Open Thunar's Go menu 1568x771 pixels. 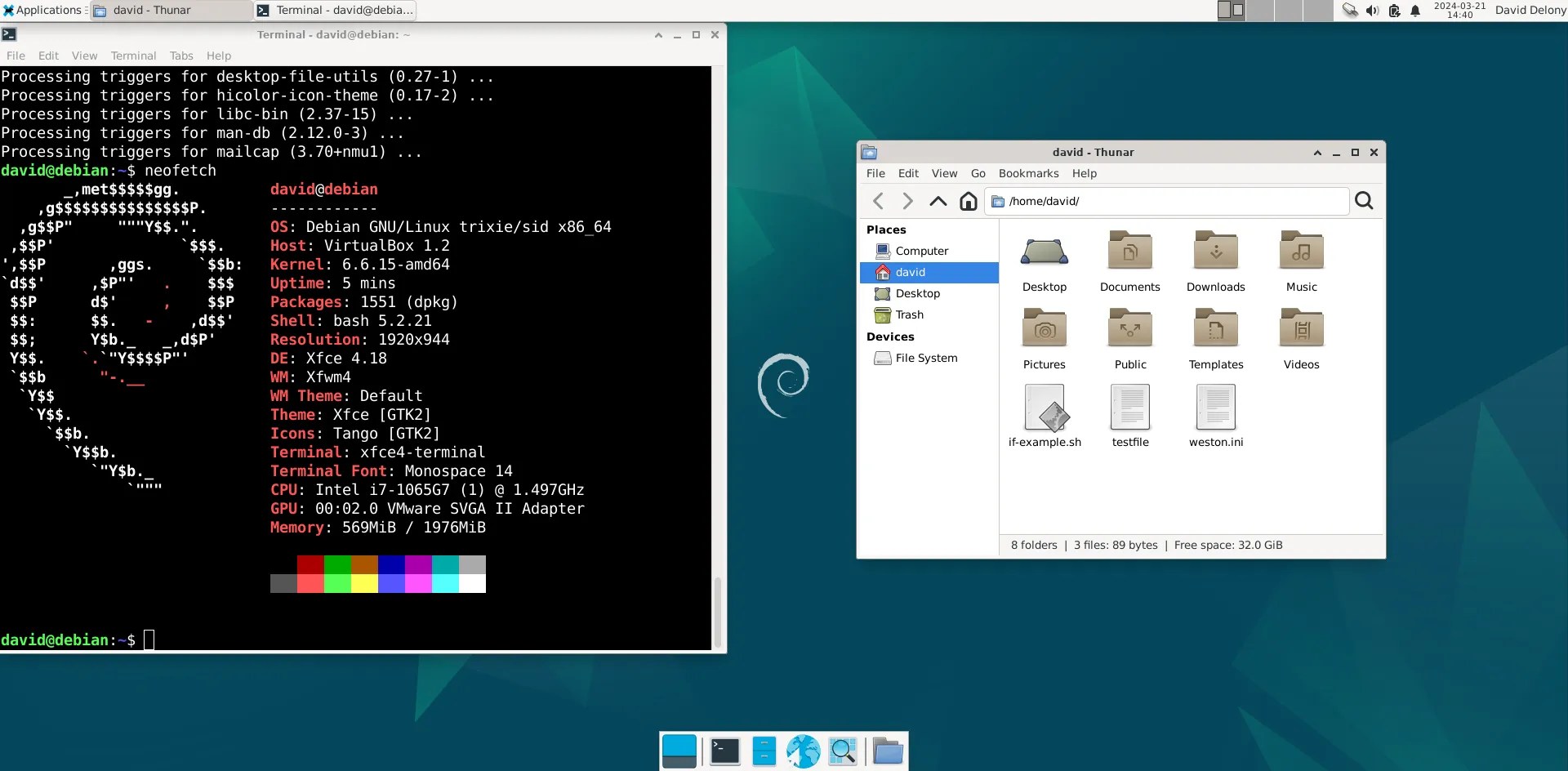pyautogui.click(x=978, y=173)
